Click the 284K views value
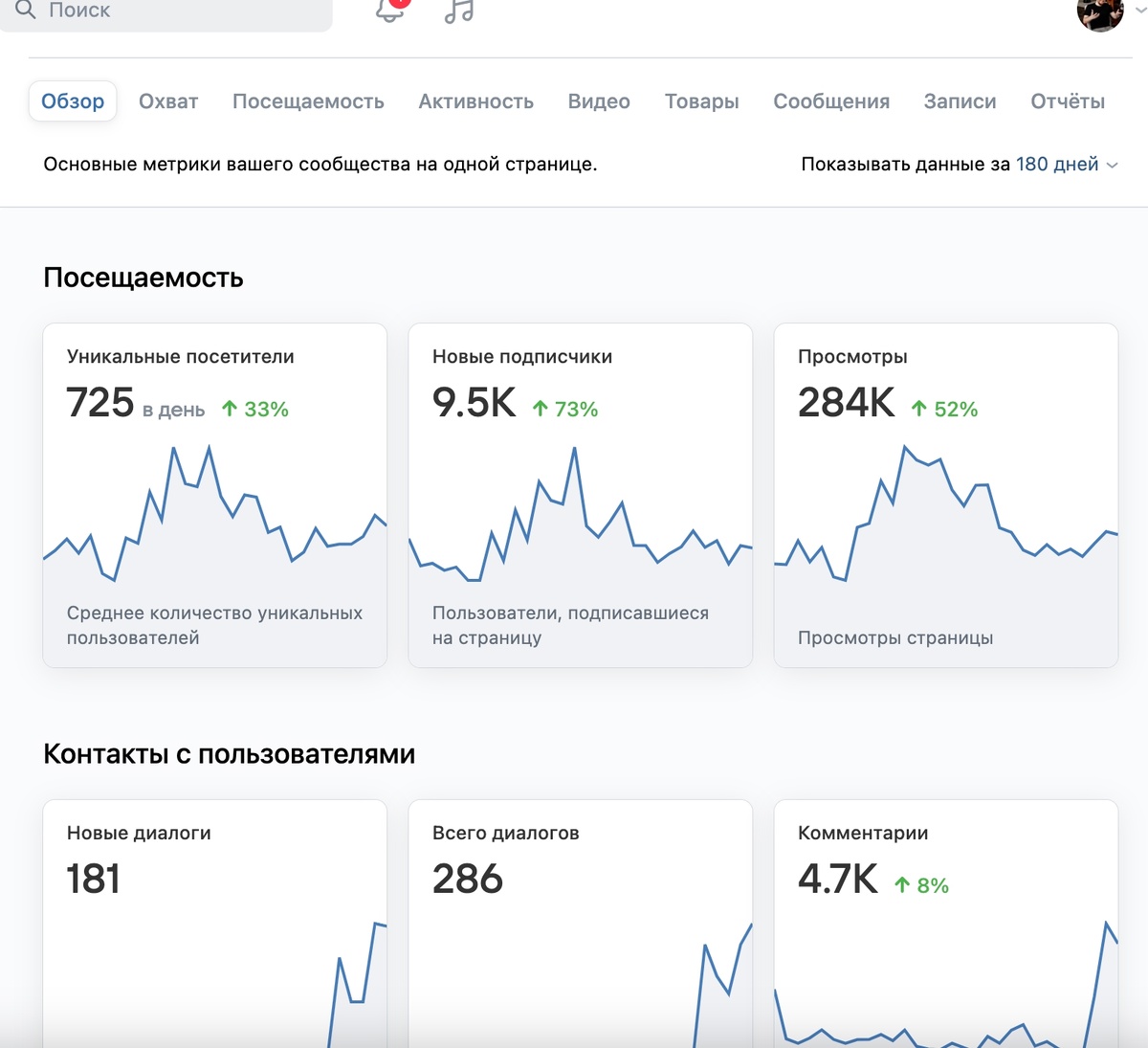The height and width of the screenshot is (1048, 1148). pos(847,403)
